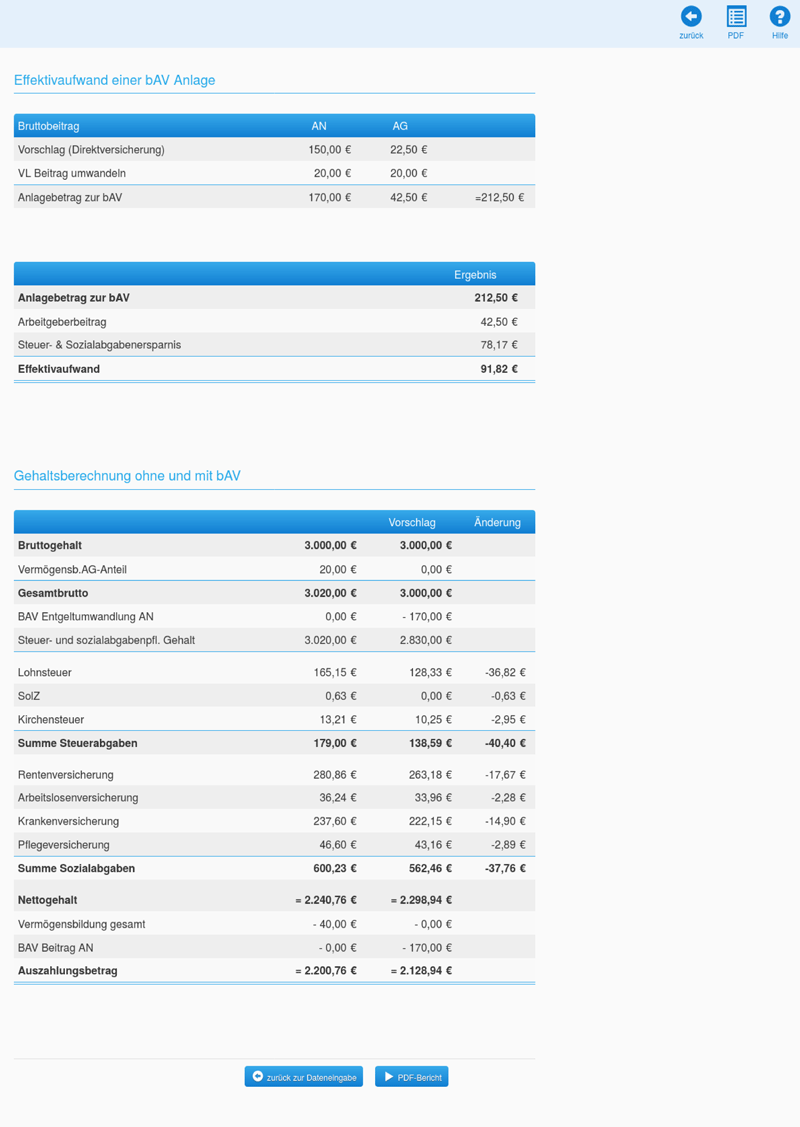
Task: Click the 'Effektivaufwand einer bAV Anlage' heading
Action: click(x=114, y=80)
